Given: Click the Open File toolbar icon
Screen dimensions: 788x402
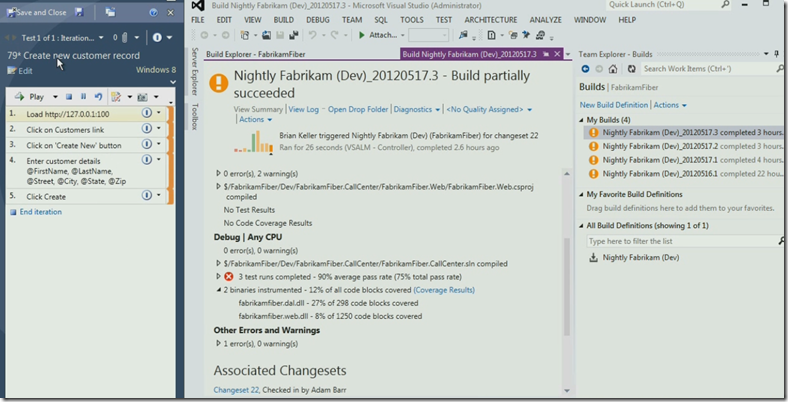Looking at the screenshot, I should point(266,35).
